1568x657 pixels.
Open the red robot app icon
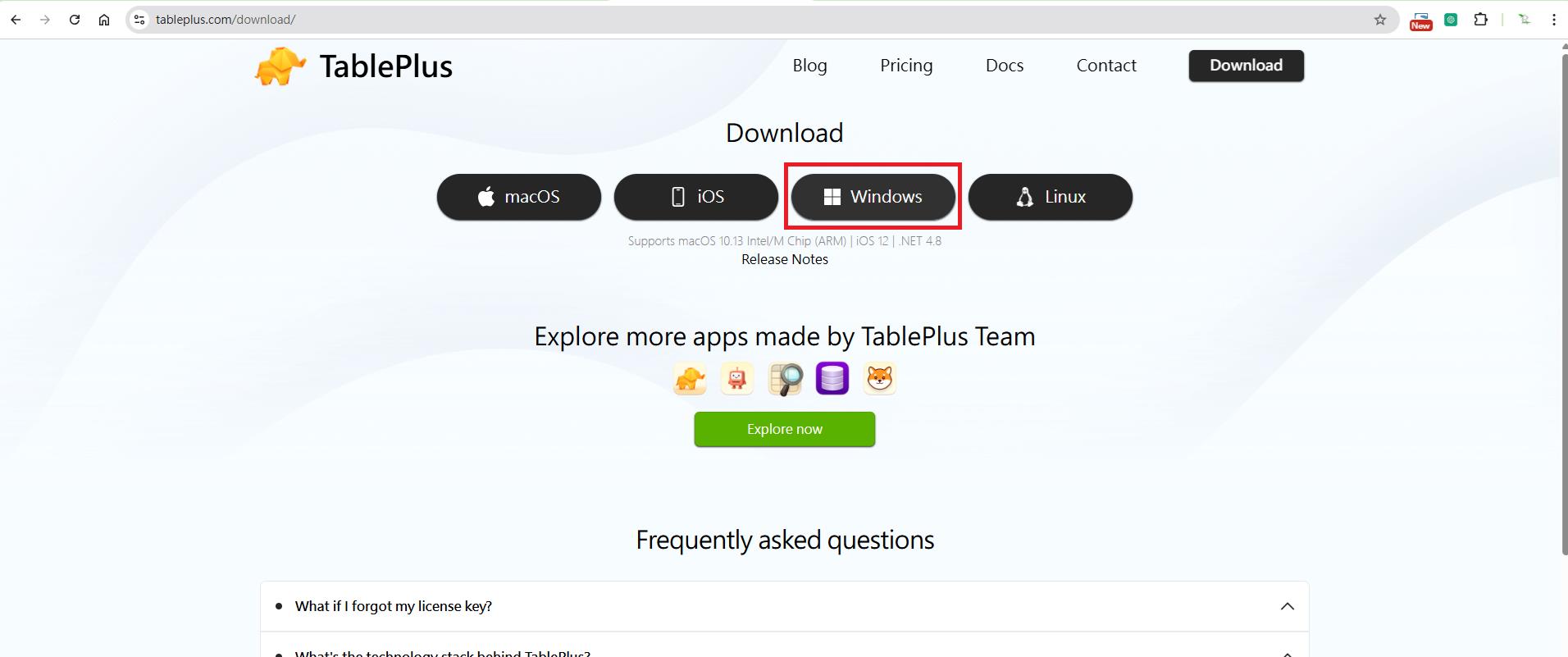(737, 379)
